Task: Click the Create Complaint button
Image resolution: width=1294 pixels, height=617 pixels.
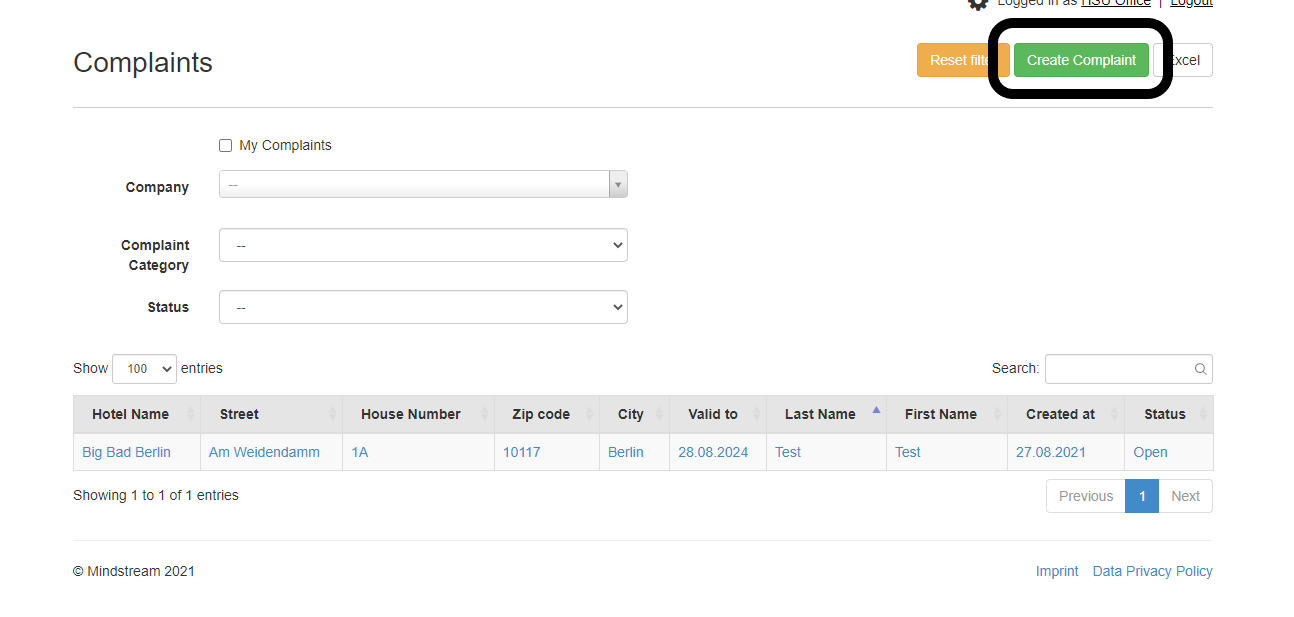Action: (1080, 60)
